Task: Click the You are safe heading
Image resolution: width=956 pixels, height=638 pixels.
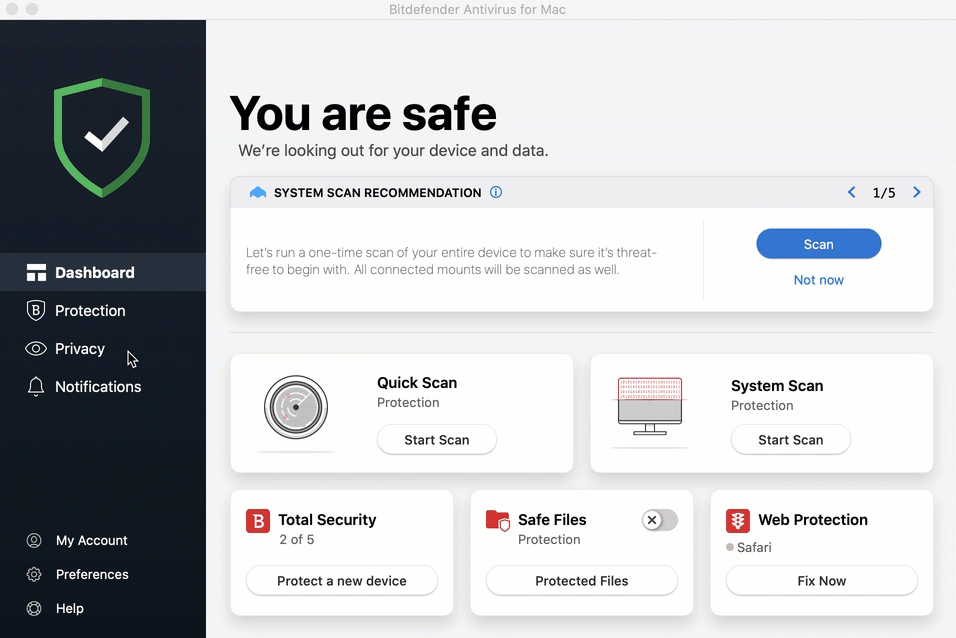Action: click(363, 114)
